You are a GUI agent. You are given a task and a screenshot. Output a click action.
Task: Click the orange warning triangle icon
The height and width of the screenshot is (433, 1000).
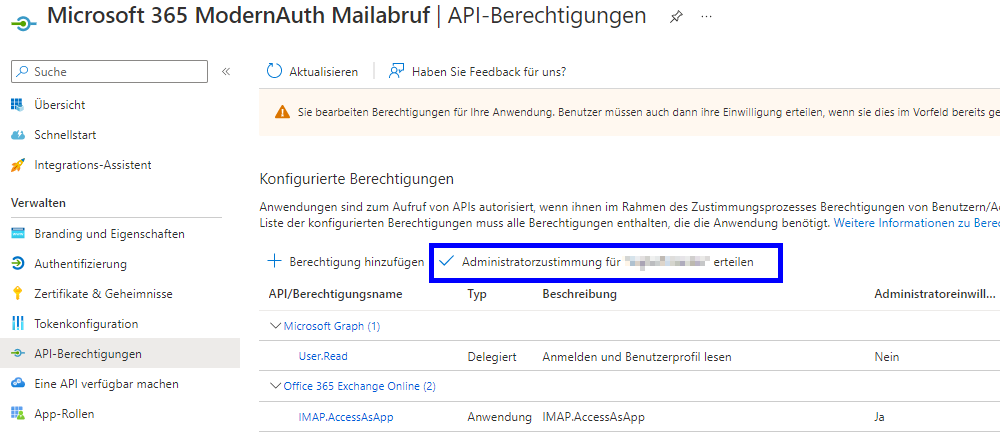pos(282,113)
